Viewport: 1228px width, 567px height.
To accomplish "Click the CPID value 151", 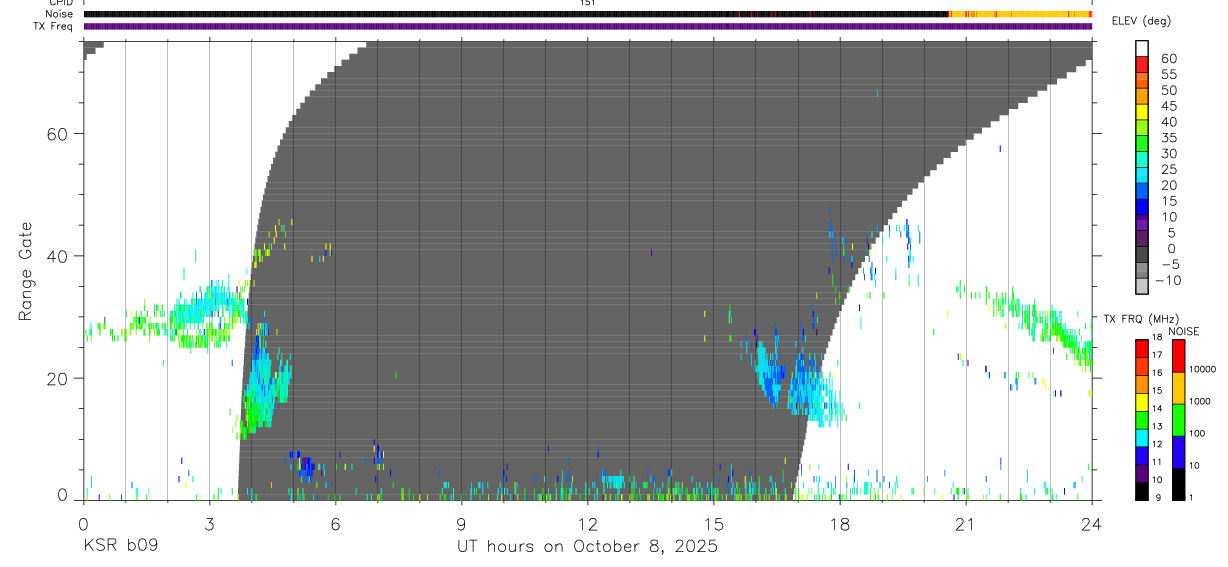I will 587,3.
